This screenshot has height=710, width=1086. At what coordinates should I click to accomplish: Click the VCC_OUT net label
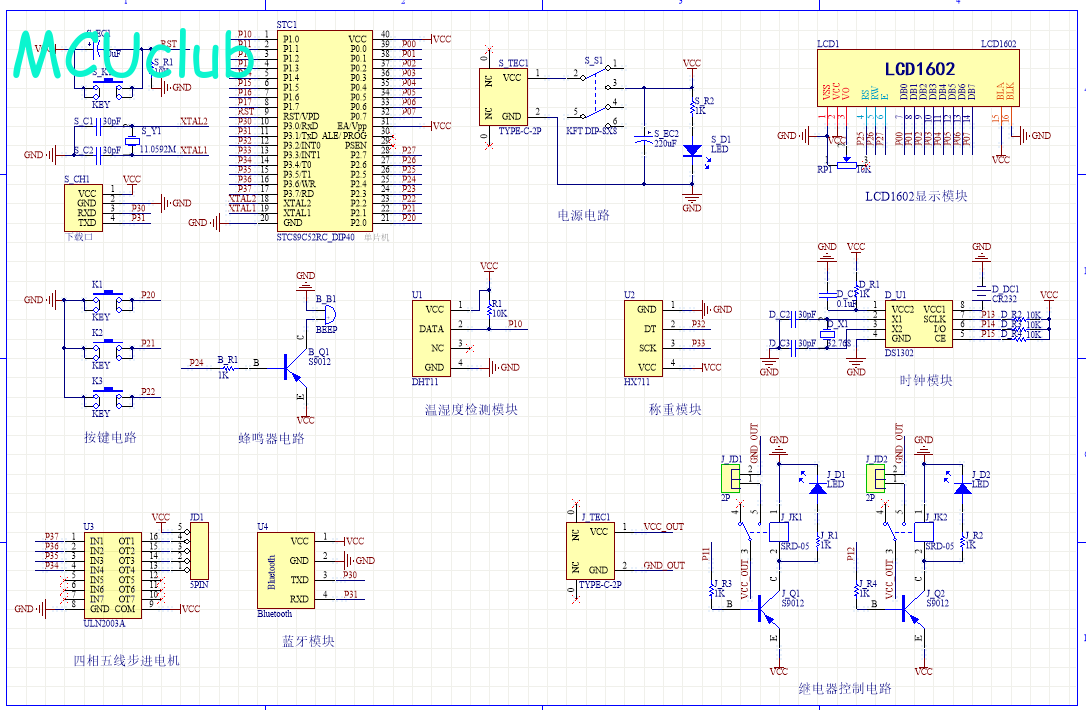[x=664, y=526]
